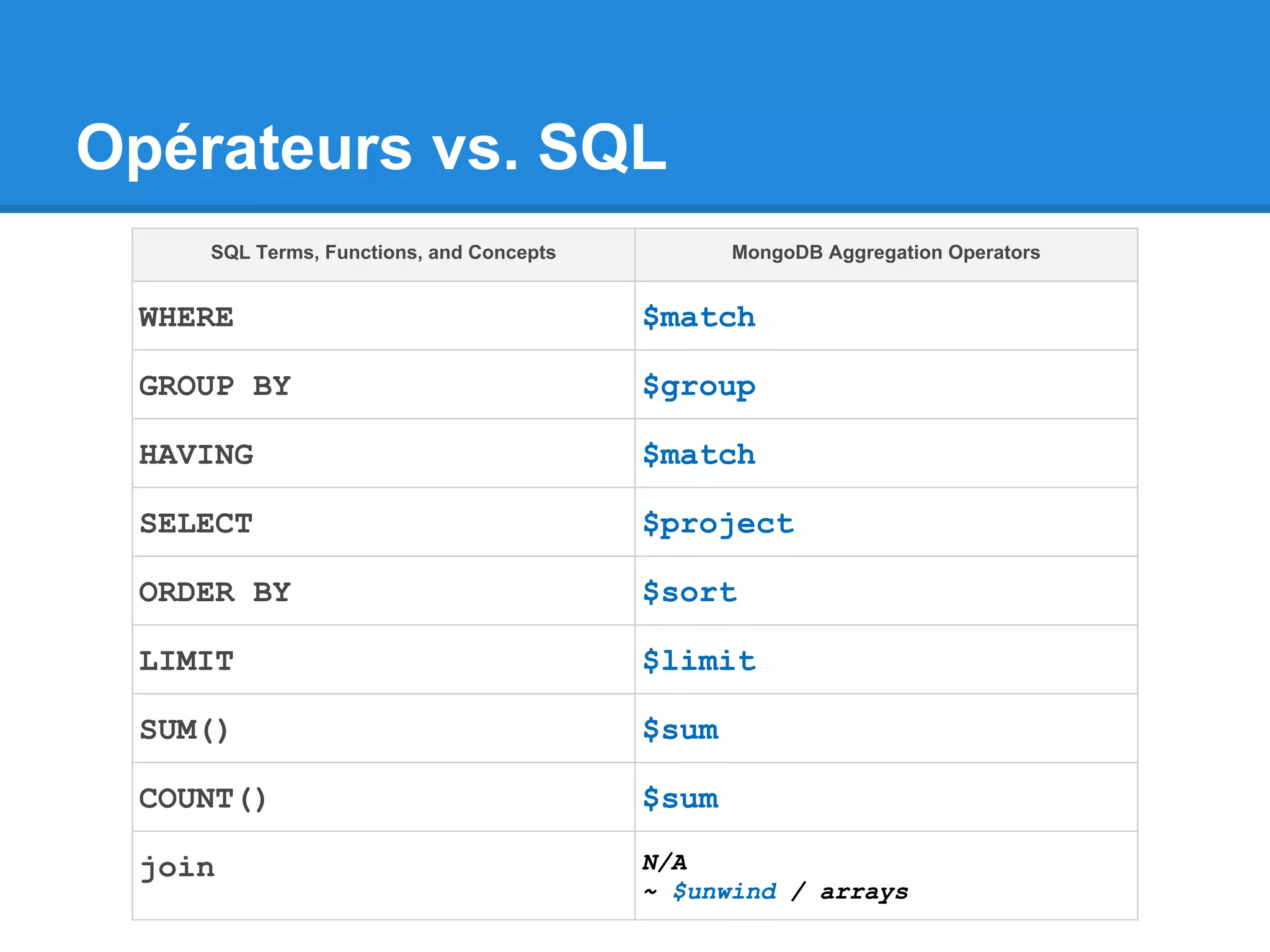This screenshot has height=952, width=1270.
Task: Open the $unwind operator link
Action: pos(724,892)
